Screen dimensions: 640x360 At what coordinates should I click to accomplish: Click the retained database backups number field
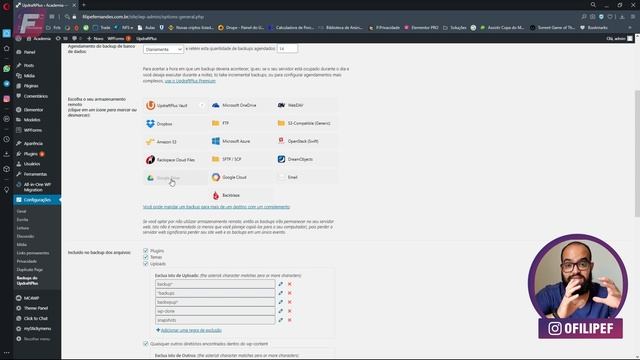287,49
